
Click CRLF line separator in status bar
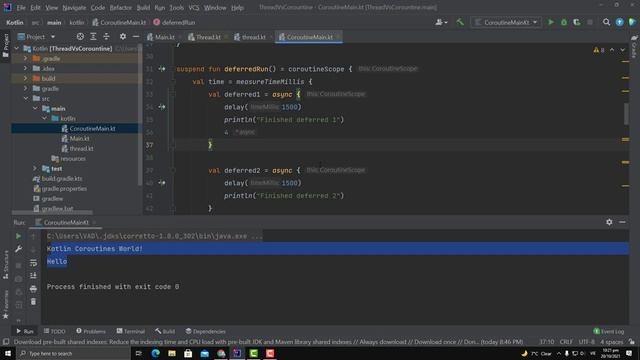[566, 342]
